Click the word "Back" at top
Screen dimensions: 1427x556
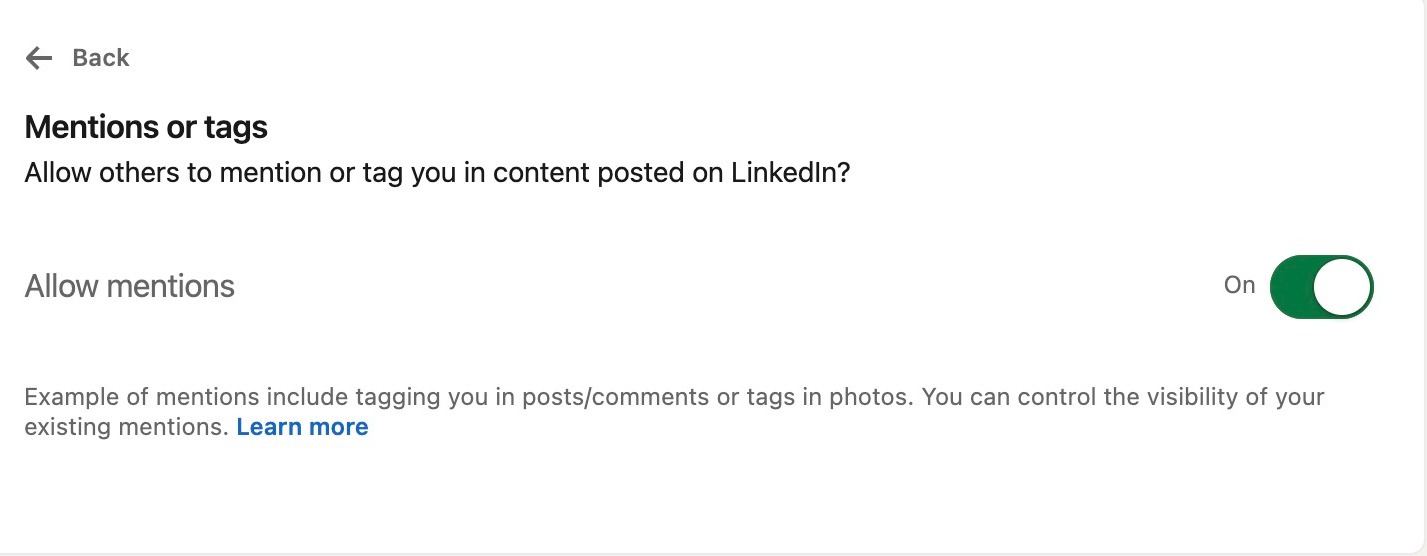tap(101, 58)
